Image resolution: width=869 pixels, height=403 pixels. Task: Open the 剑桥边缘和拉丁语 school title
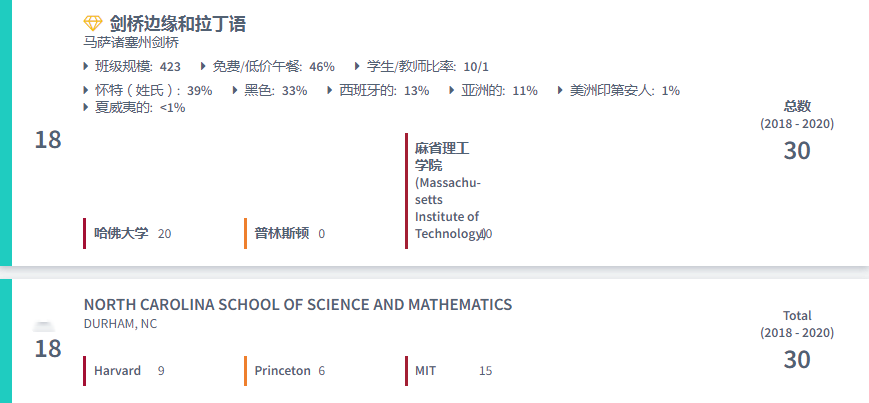coord(178,24)
